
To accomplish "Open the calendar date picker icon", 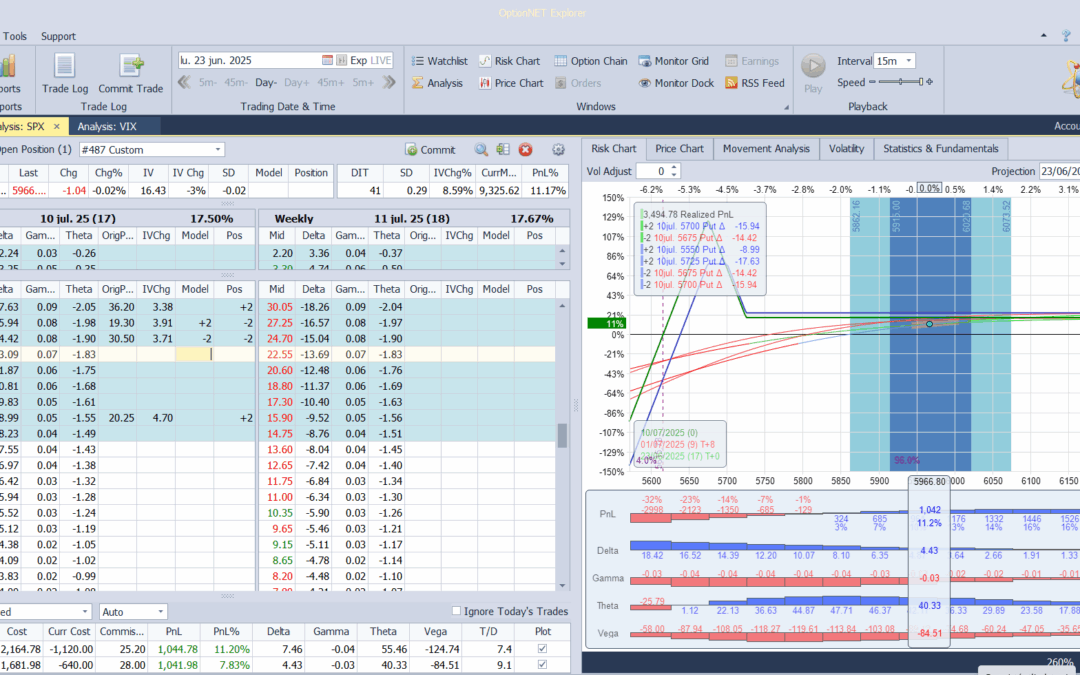I will 327,61.
